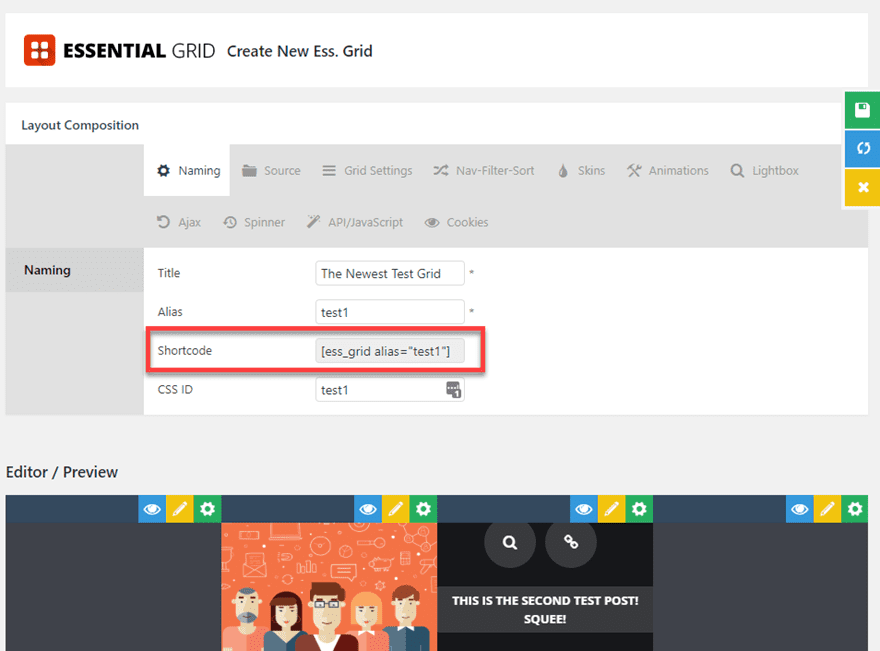The height and width of the screenshot is (651, 880).
Task: Toggle the eye icon above the orange illustration post
Action: (367, 509)
